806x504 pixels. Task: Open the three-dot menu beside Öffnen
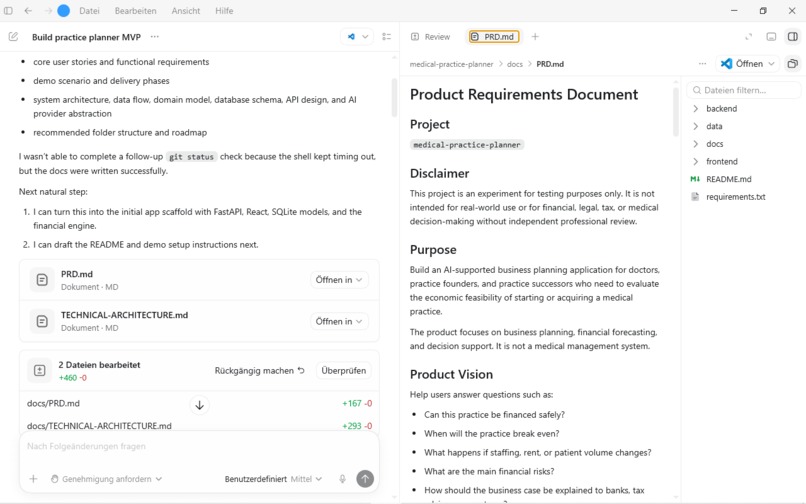tap(702, 64)
